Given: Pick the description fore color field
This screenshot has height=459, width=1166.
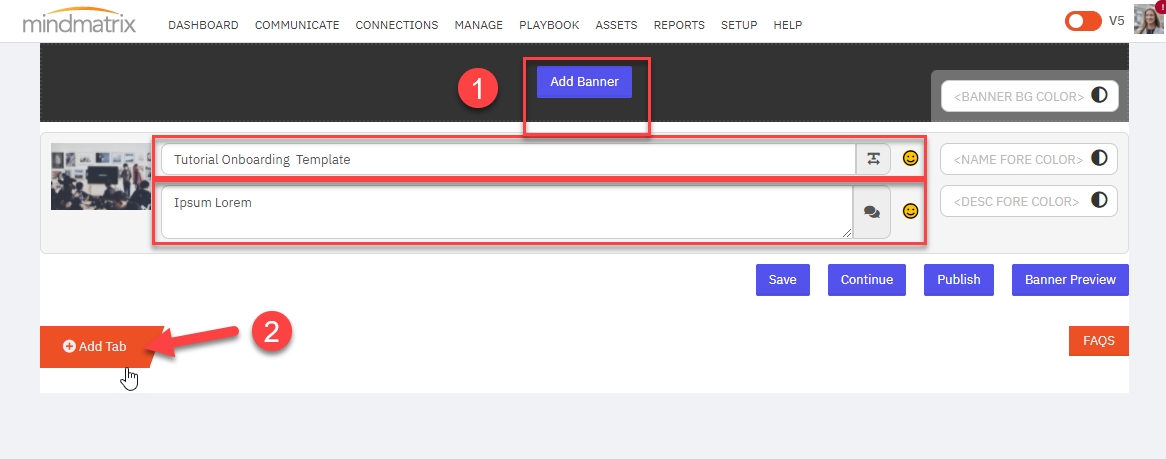Looking at the screenshot, I should click(1016, 201).
